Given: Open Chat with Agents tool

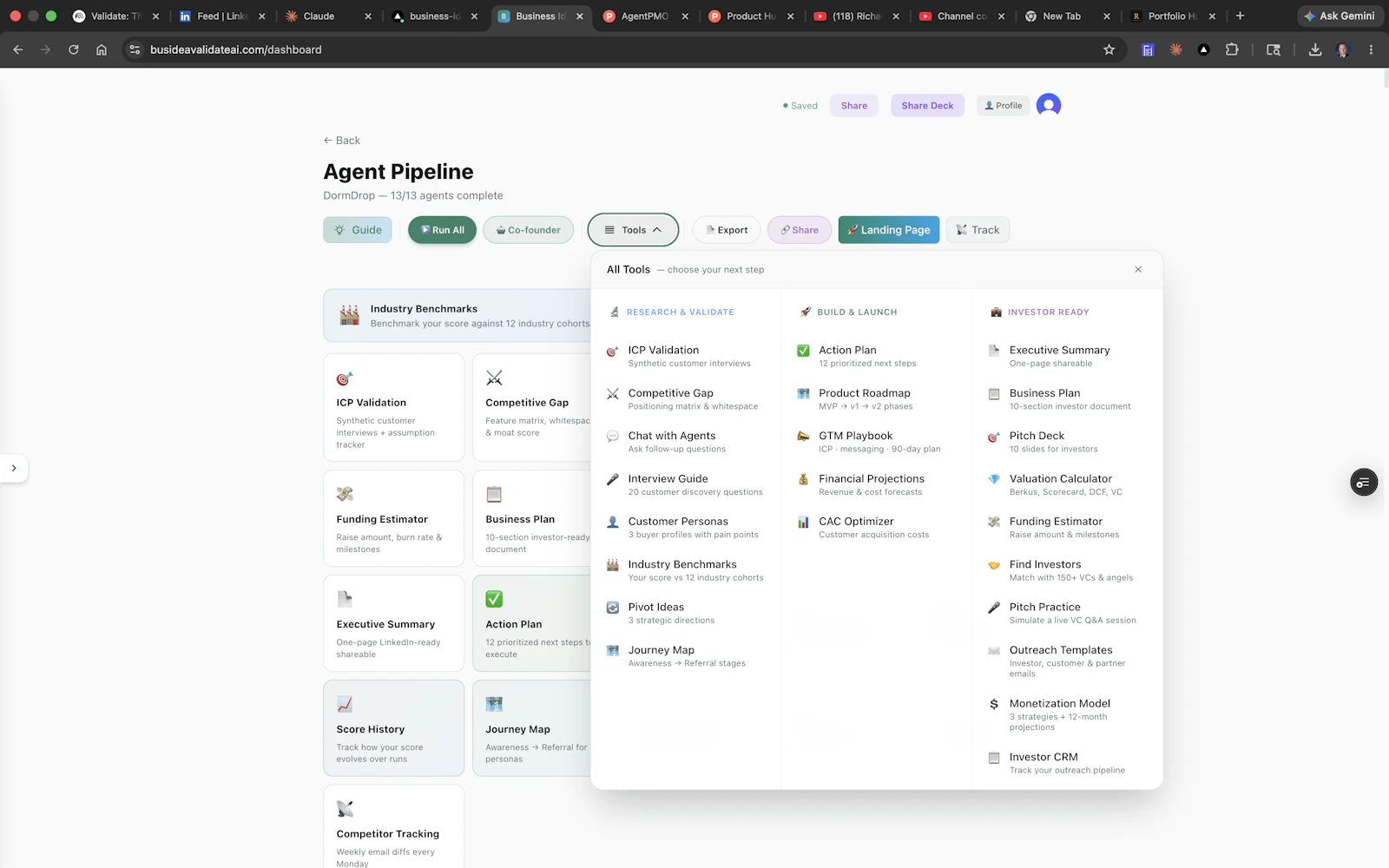Looking at the screenshot, I should coord(686,442).
